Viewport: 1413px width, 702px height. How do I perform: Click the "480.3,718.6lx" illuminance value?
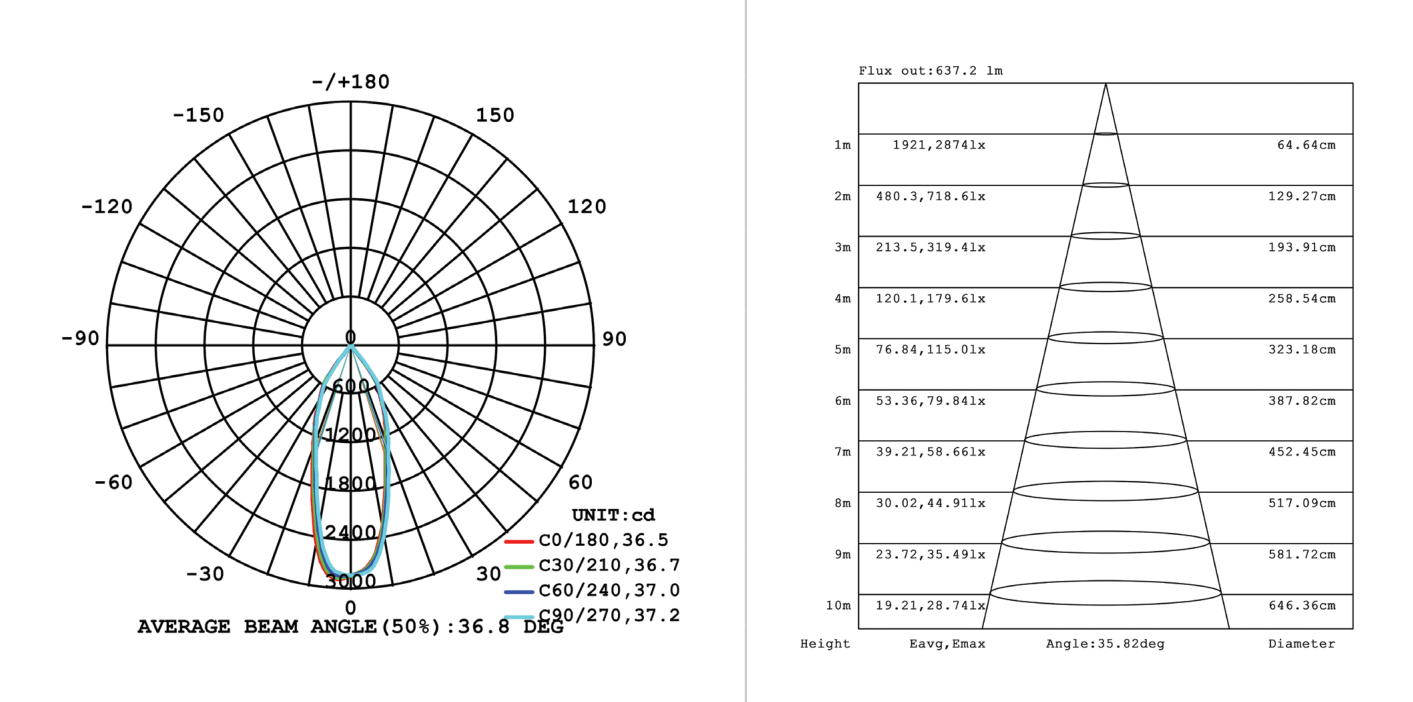pos(931,196)
